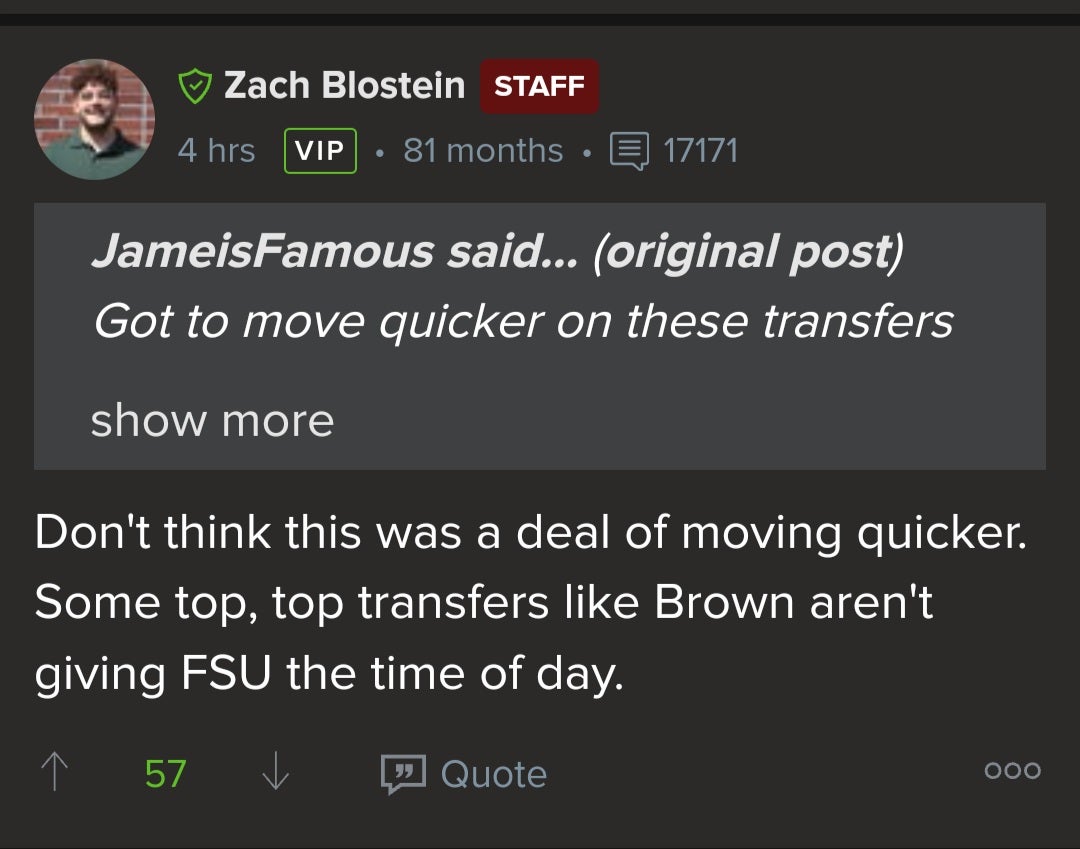
Task: Click the Quote button label
Action: click(493, 774)
